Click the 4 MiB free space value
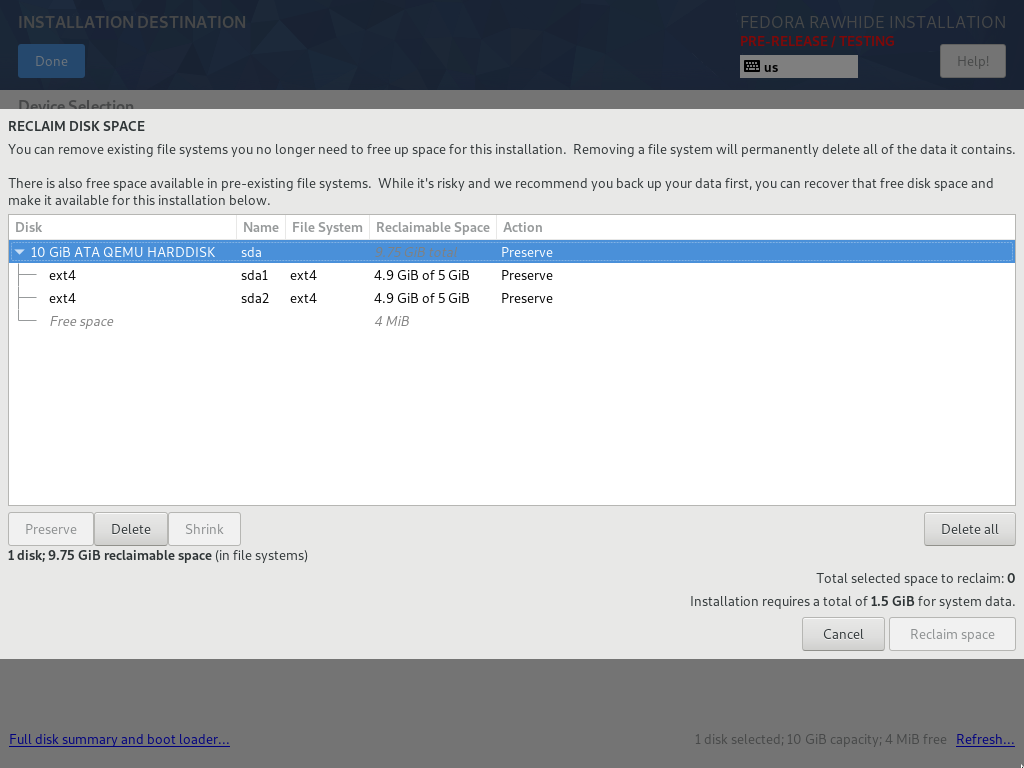Screen dimensions: 1024x768 click(x=392, y=321)
